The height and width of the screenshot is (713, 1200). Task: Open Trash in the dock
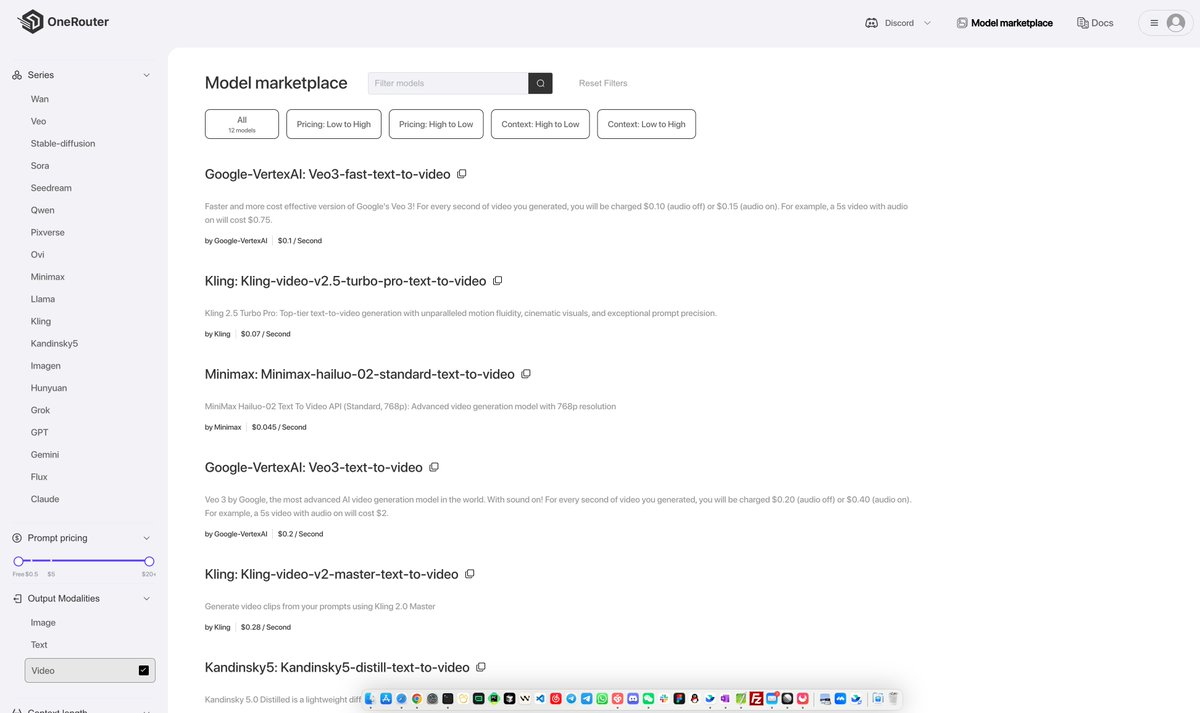893,698
